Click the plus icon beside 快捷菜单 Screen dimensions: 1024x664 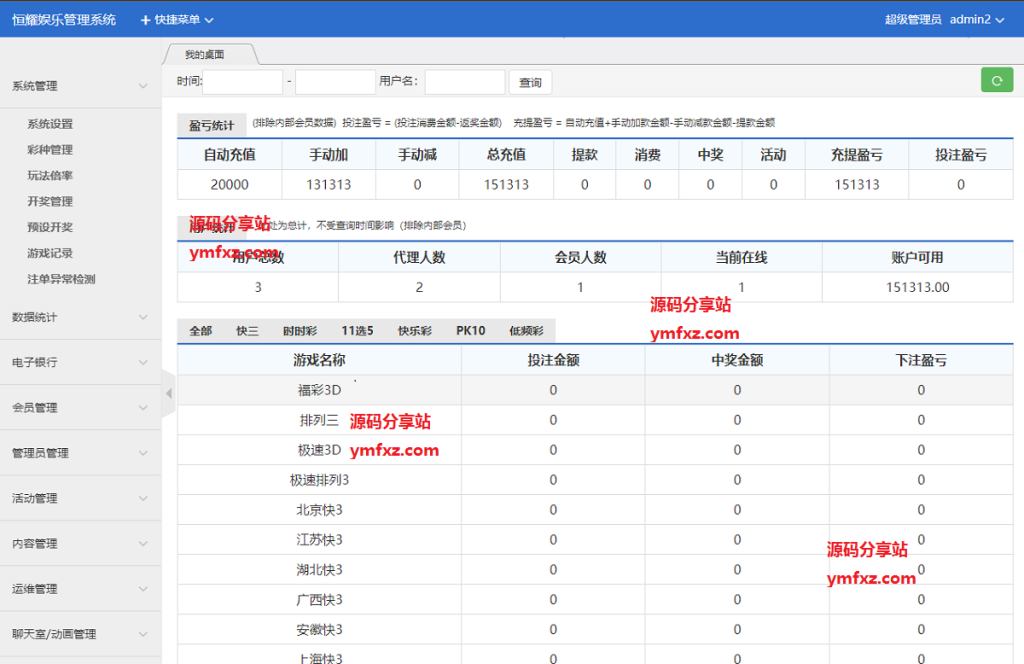(148, 18)
